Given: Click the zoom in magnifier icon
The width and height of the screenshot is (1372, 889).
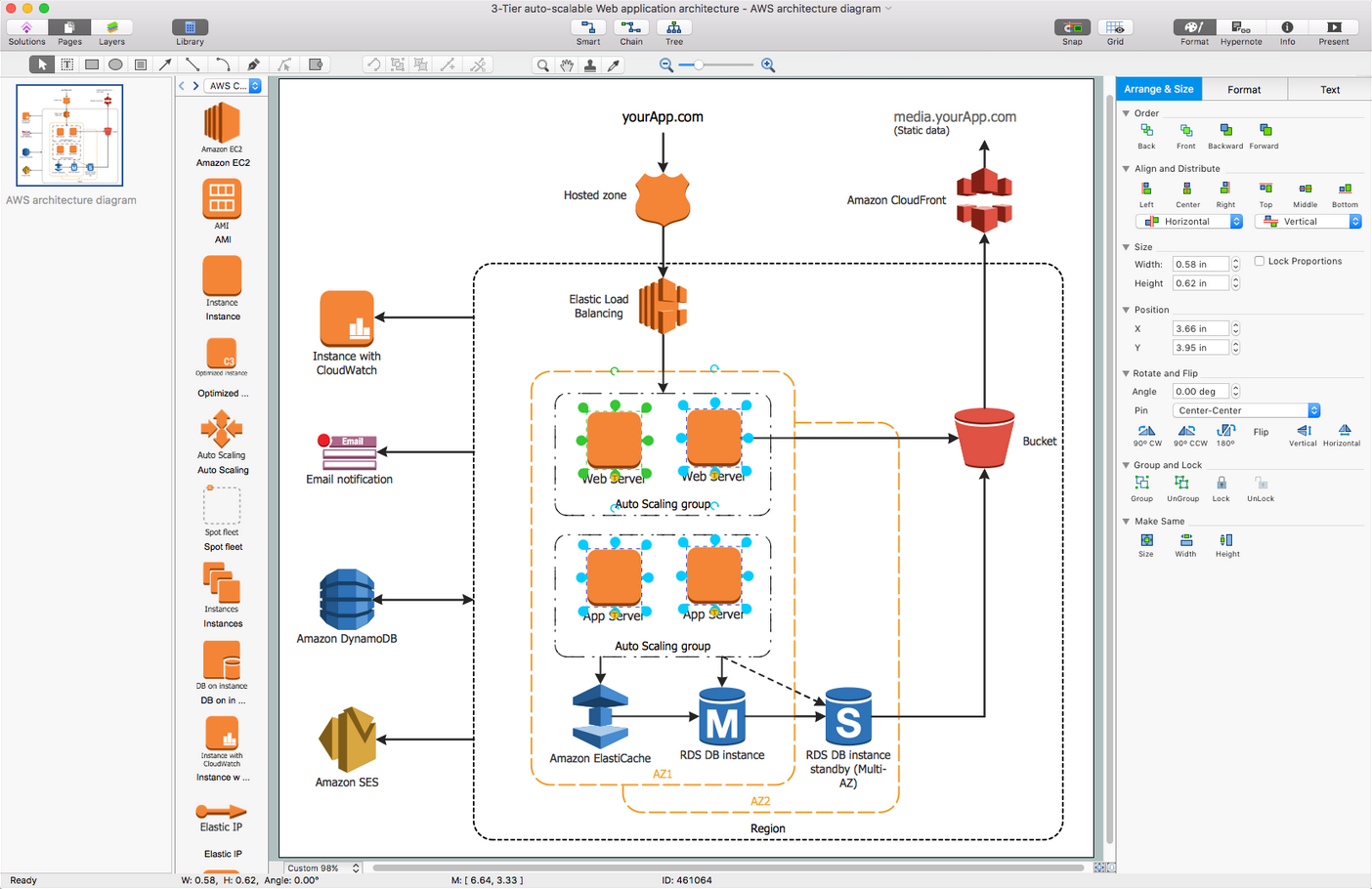Looking at the screenshot, I should pos(768,65).
